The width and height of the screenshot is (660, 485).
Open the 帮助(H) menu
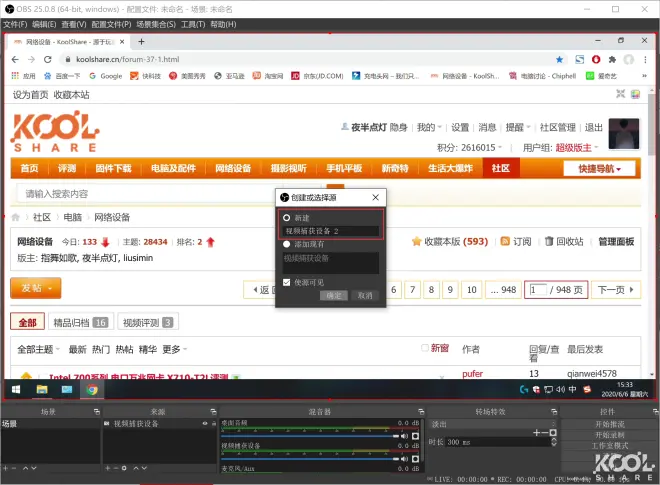223,24
